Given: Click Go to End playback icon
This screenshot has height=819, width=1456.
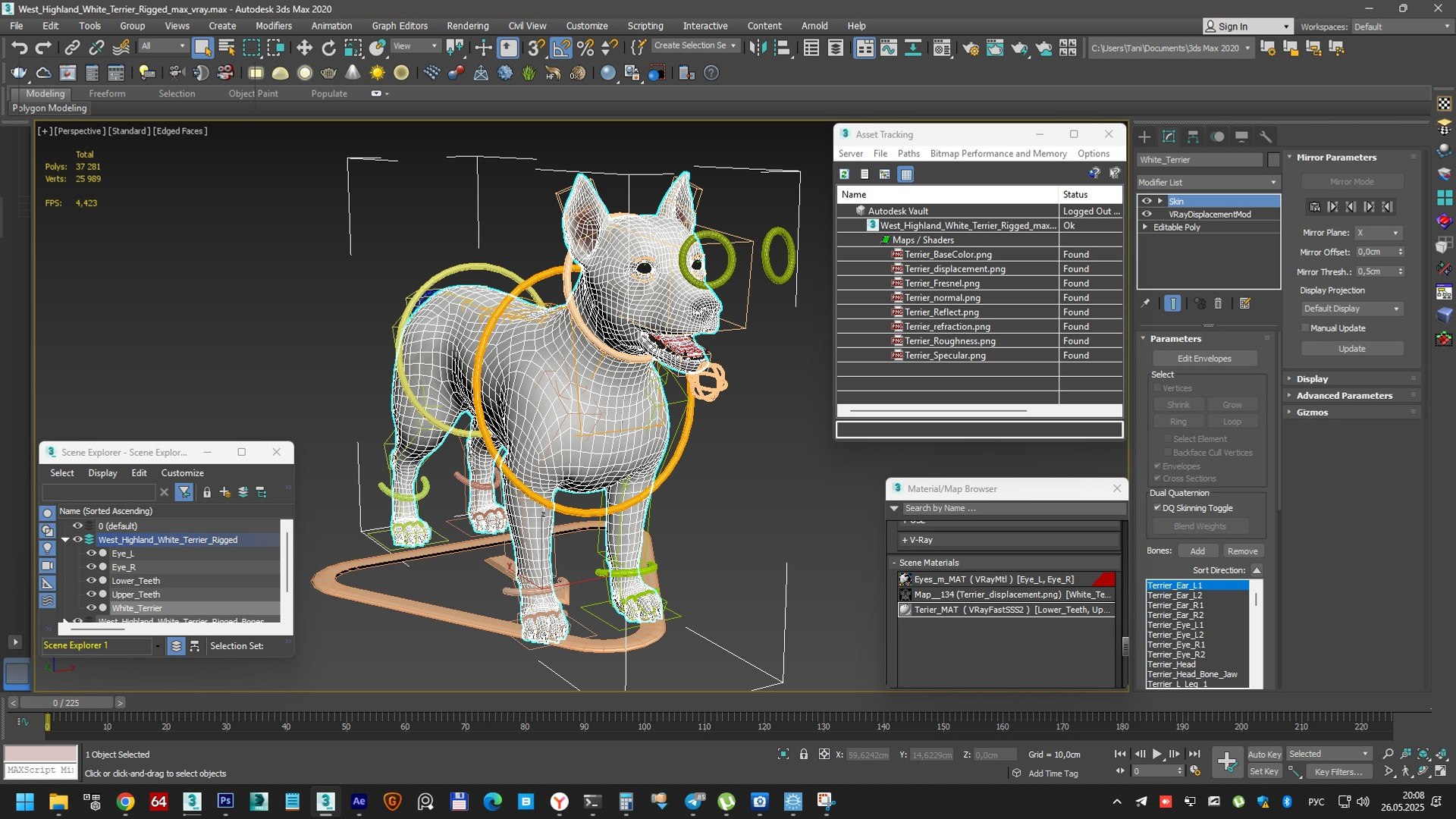Looking at the screenshot, I should point(1194,754).
